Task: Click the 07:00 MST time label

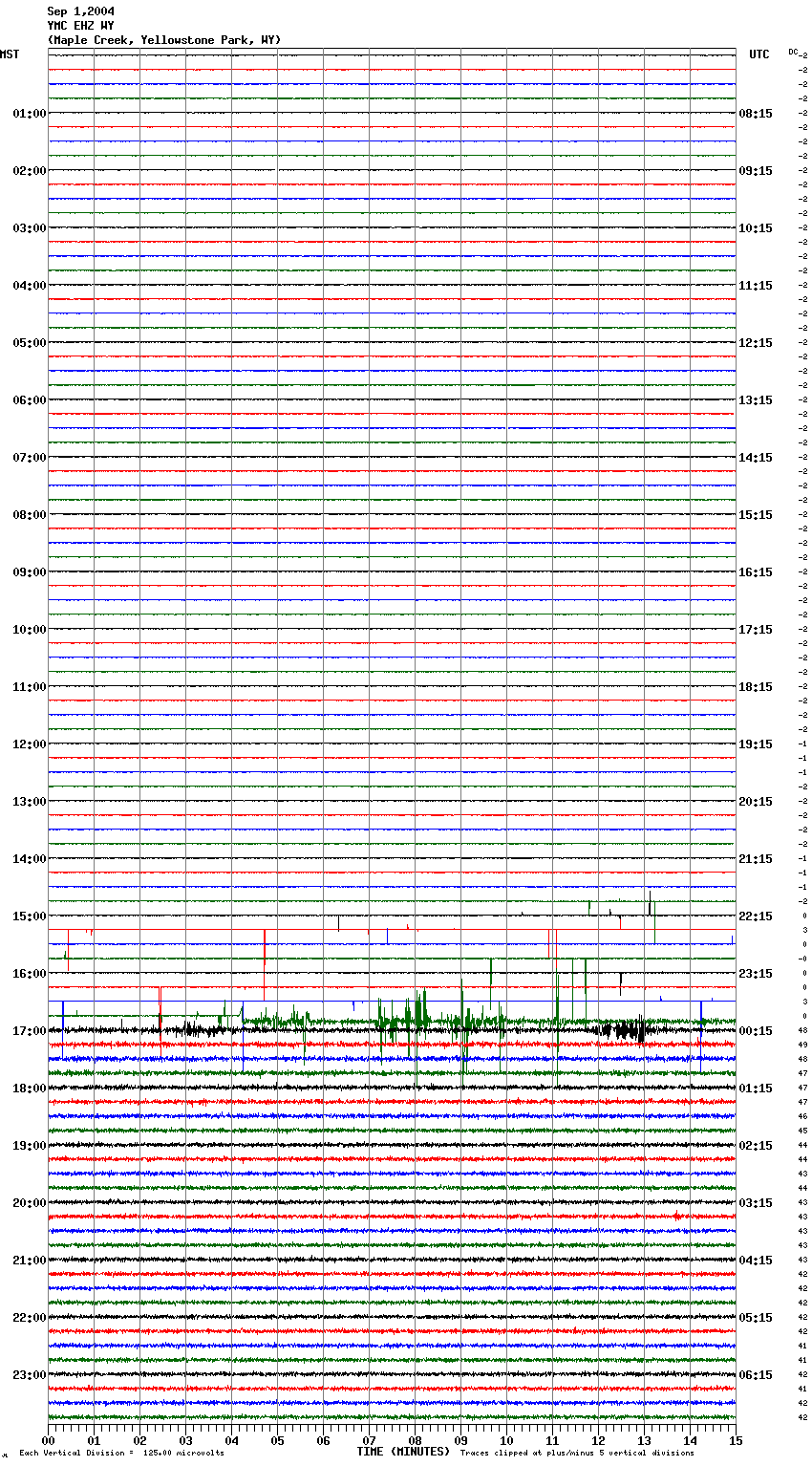Action: click(x=29, y=458)
